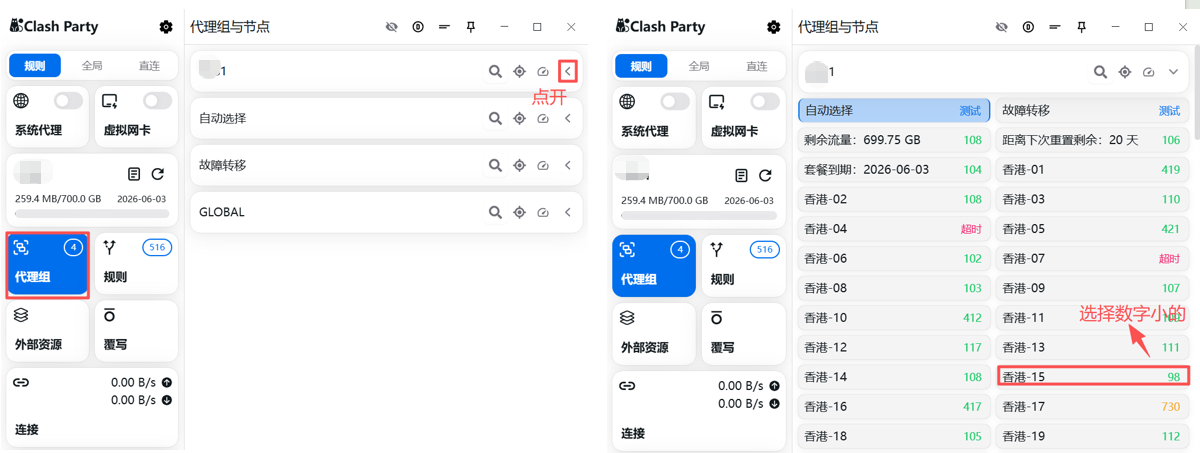Click the pin icon in right window header

click(1081, 27)
